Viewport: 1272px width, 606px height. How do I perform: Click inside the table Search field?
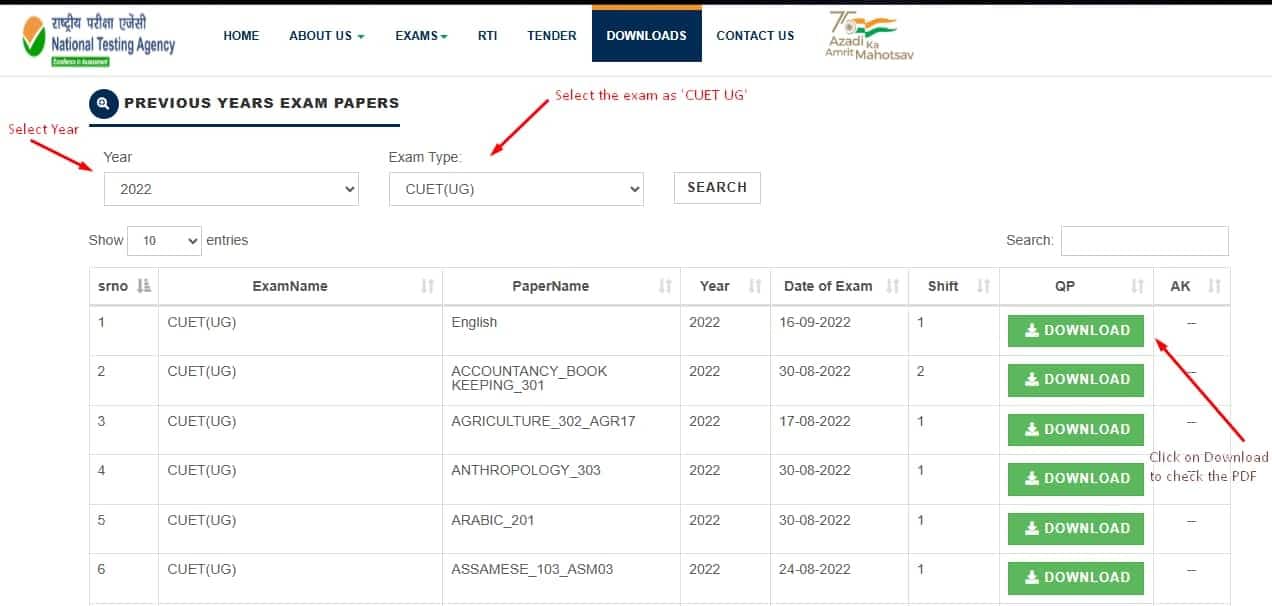coord(1144,240)
